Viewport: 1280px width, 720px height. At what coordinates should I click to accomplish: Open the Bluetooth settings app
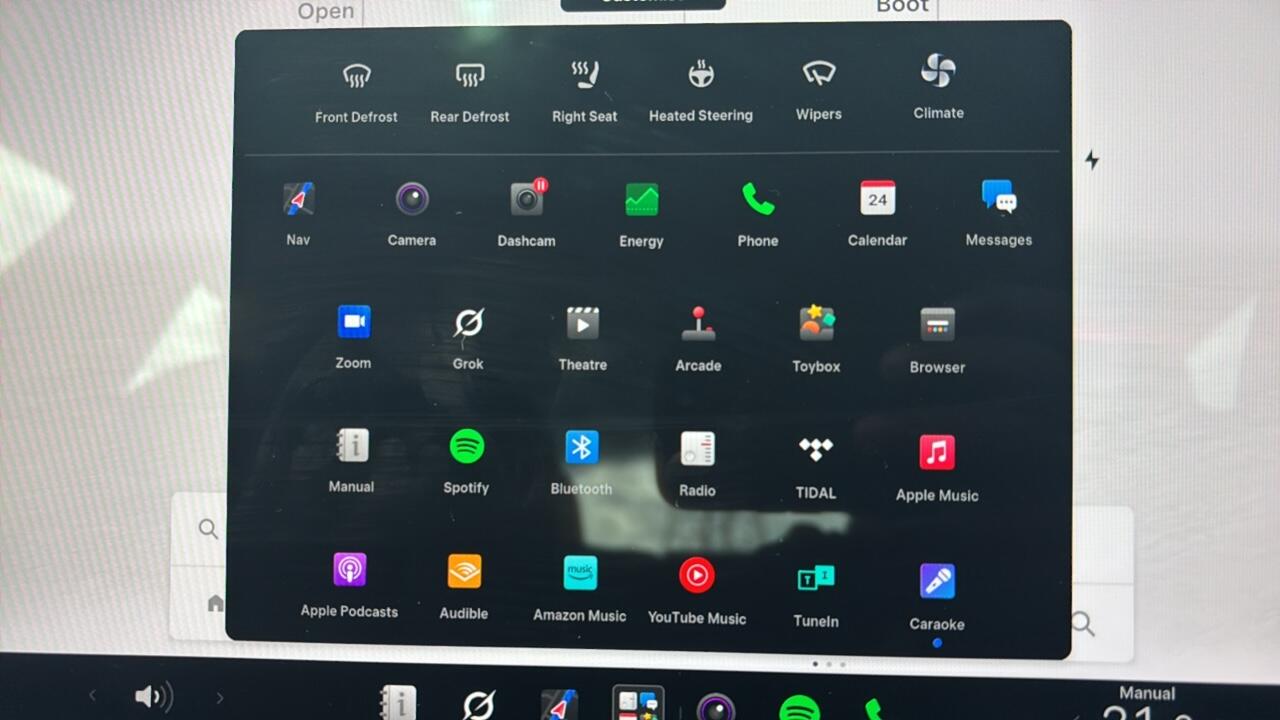coord(581,462)
